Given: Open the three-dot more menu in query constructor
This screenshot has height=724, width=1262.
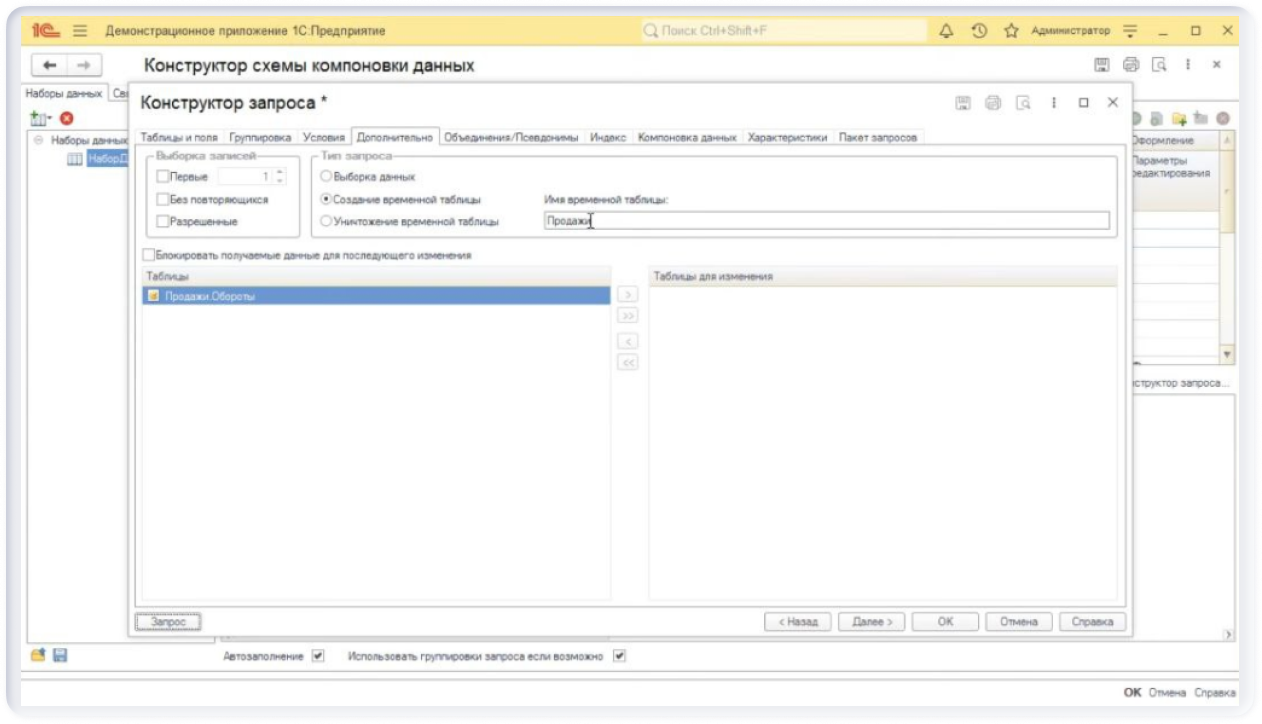Looking at the screenshot, I should point(1053,103).
